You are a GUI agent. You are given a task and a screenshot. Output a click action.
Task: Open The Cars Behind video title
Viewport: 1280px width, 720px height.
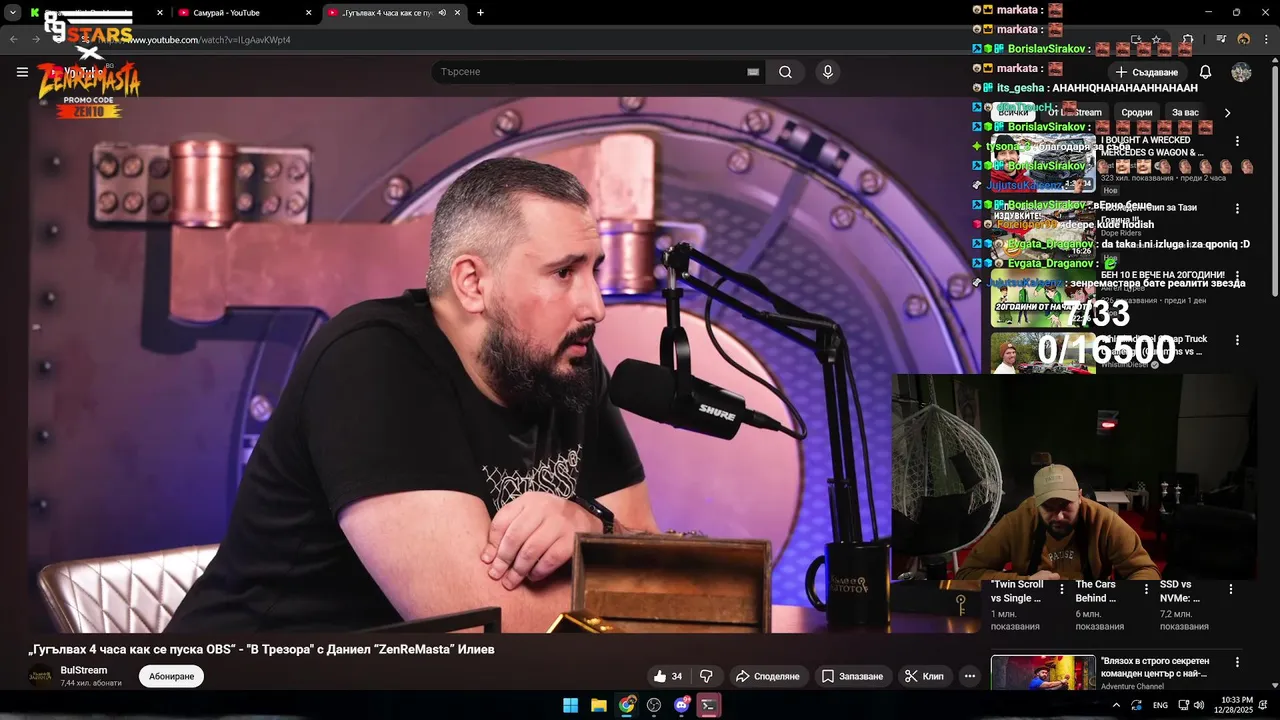(1096, 591)
